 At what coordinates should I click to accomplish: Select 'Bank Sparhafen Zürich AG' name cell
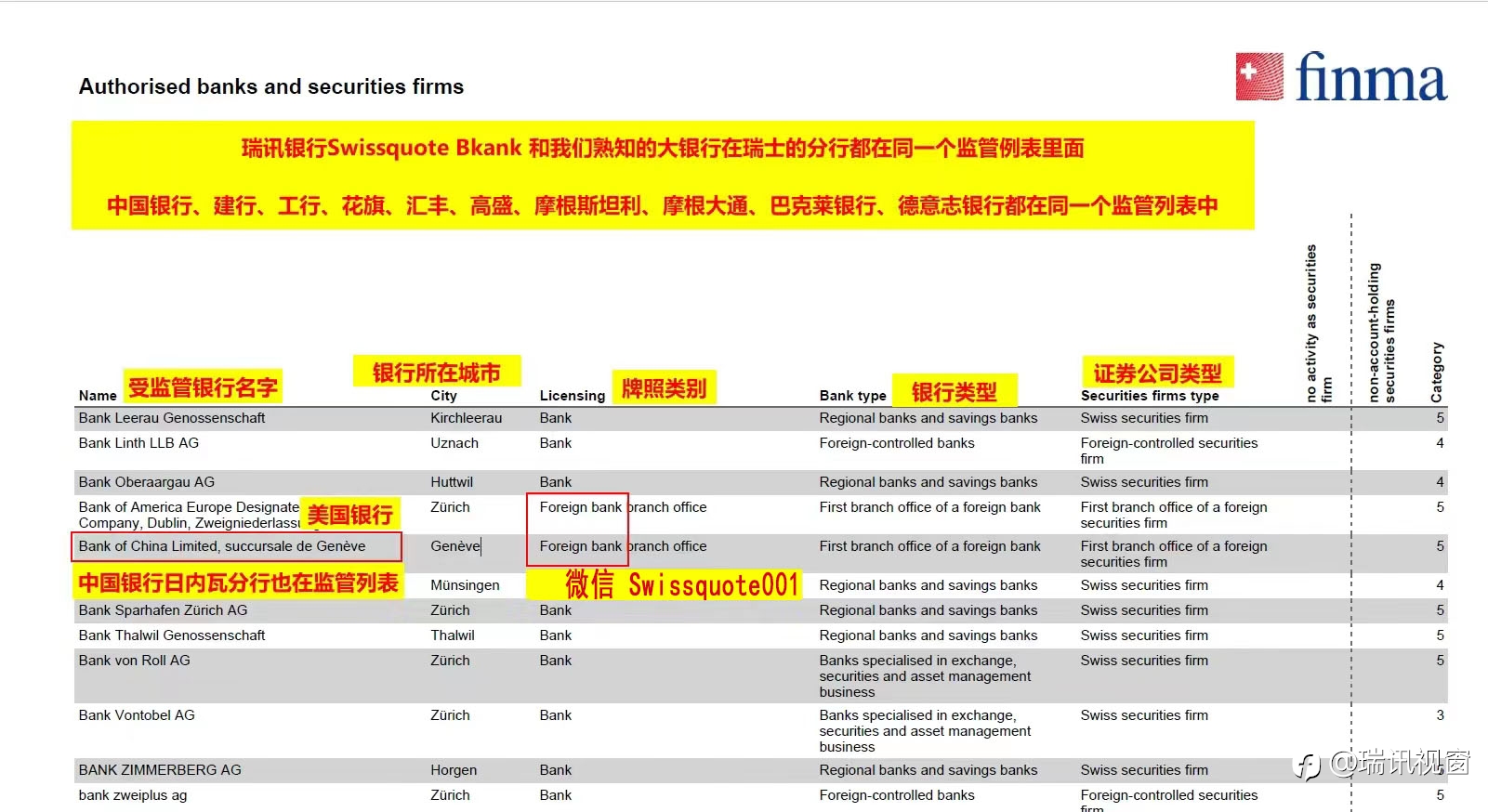163,610
